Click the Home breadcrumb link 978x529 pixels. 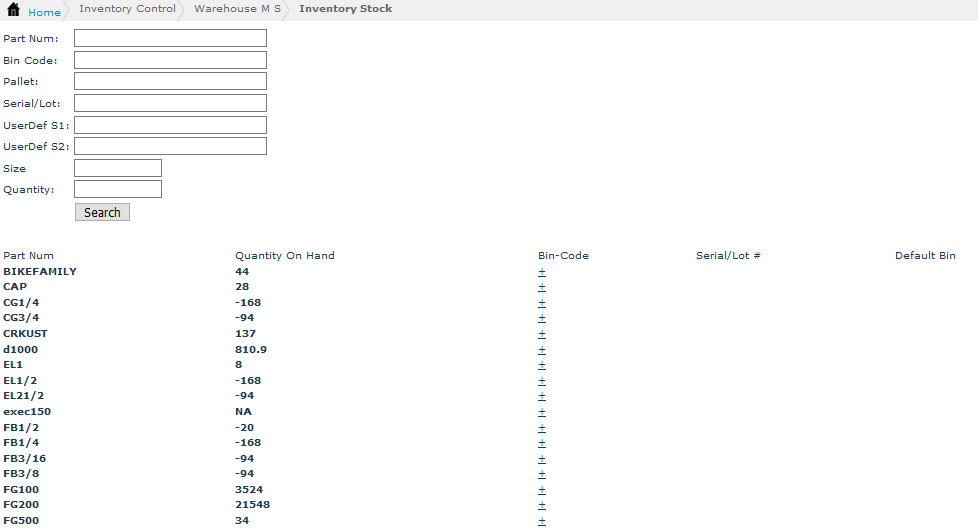(x=44, y=12)
